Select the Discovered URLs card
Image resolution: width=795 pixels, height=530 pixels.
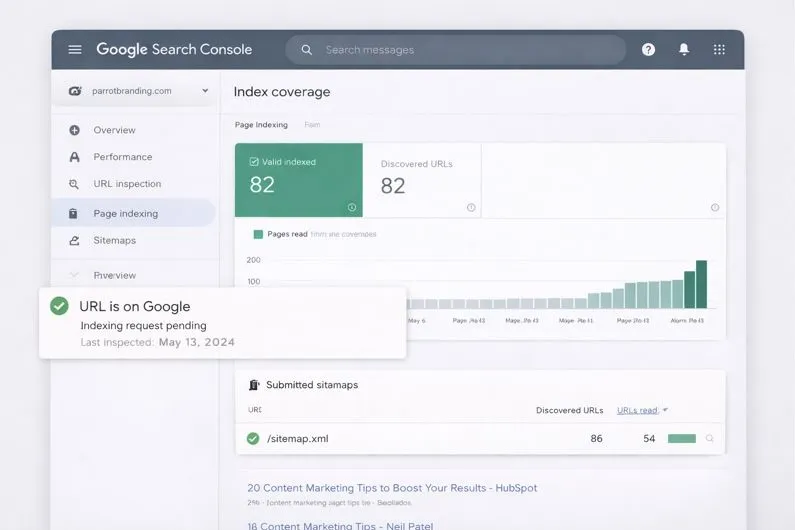(422, 180)
